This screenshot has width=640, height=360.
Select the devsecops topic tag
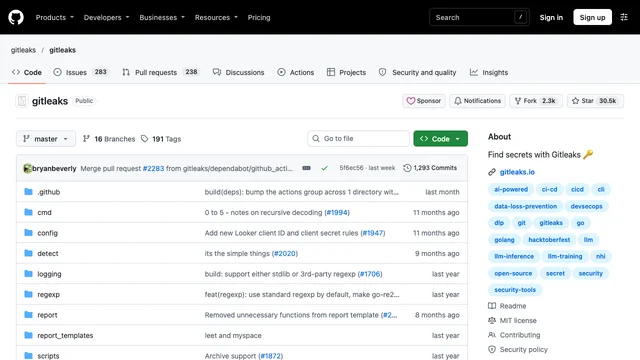(586, 206)
